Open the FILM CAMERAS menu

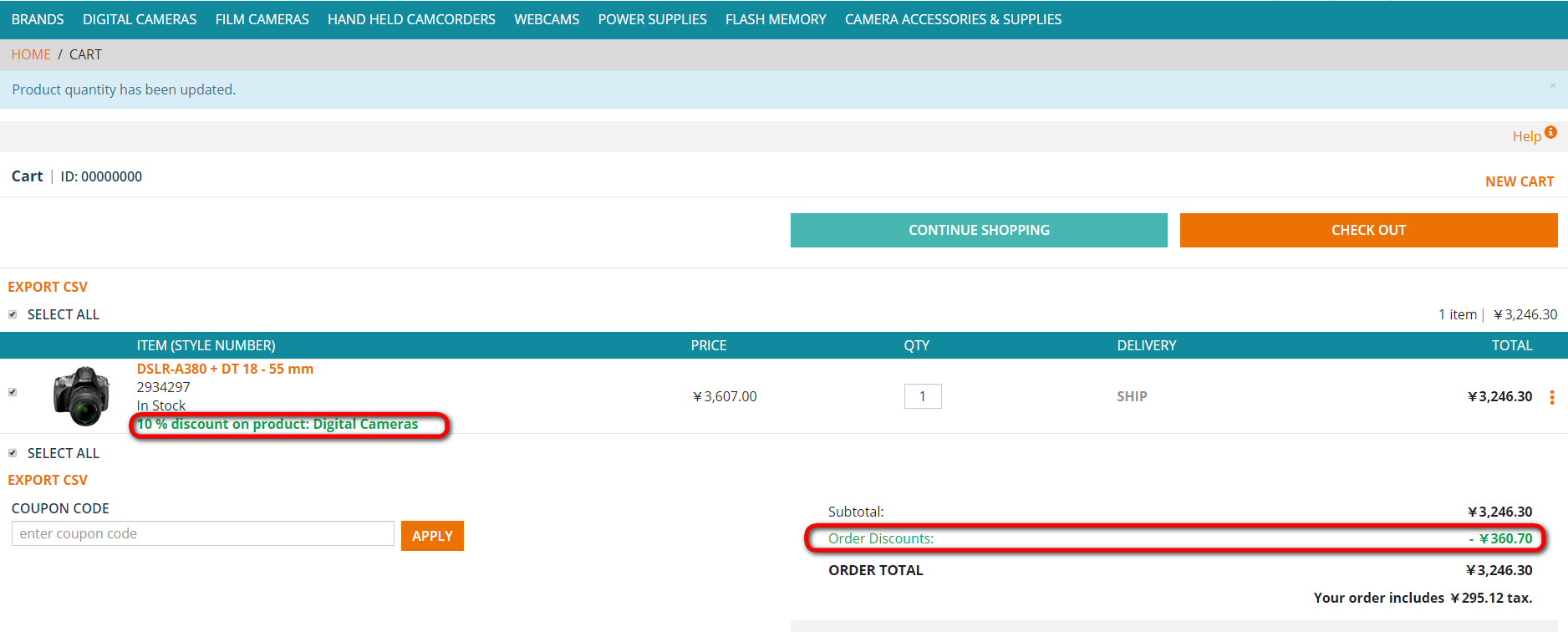point(262,19)
